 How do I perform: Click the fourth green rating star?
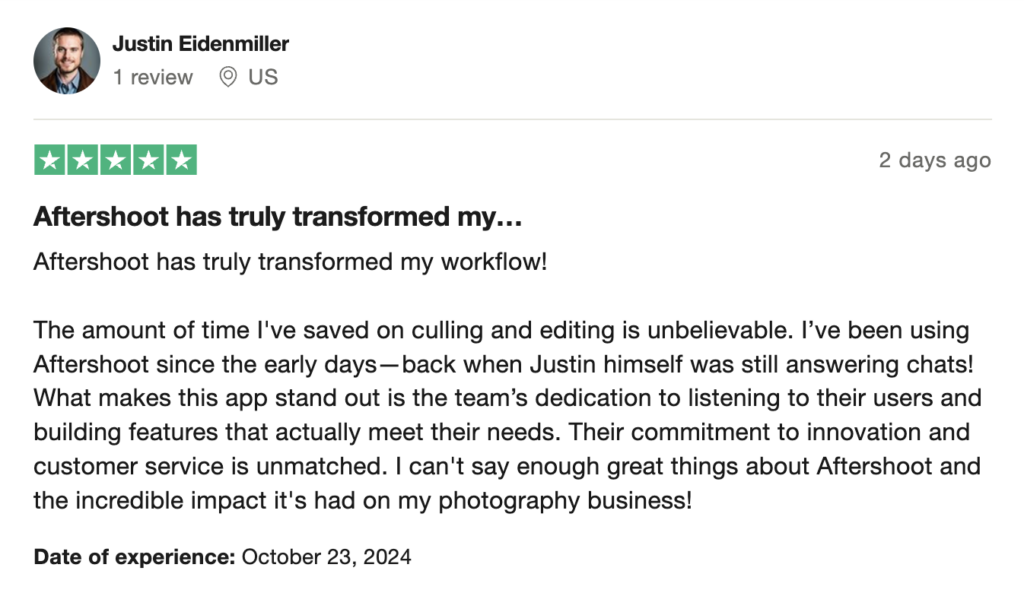pos(148,160)
